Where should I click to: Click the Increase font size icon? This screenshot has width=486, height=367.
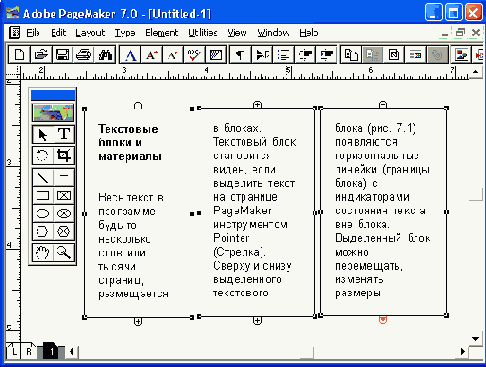click(152, 55)
